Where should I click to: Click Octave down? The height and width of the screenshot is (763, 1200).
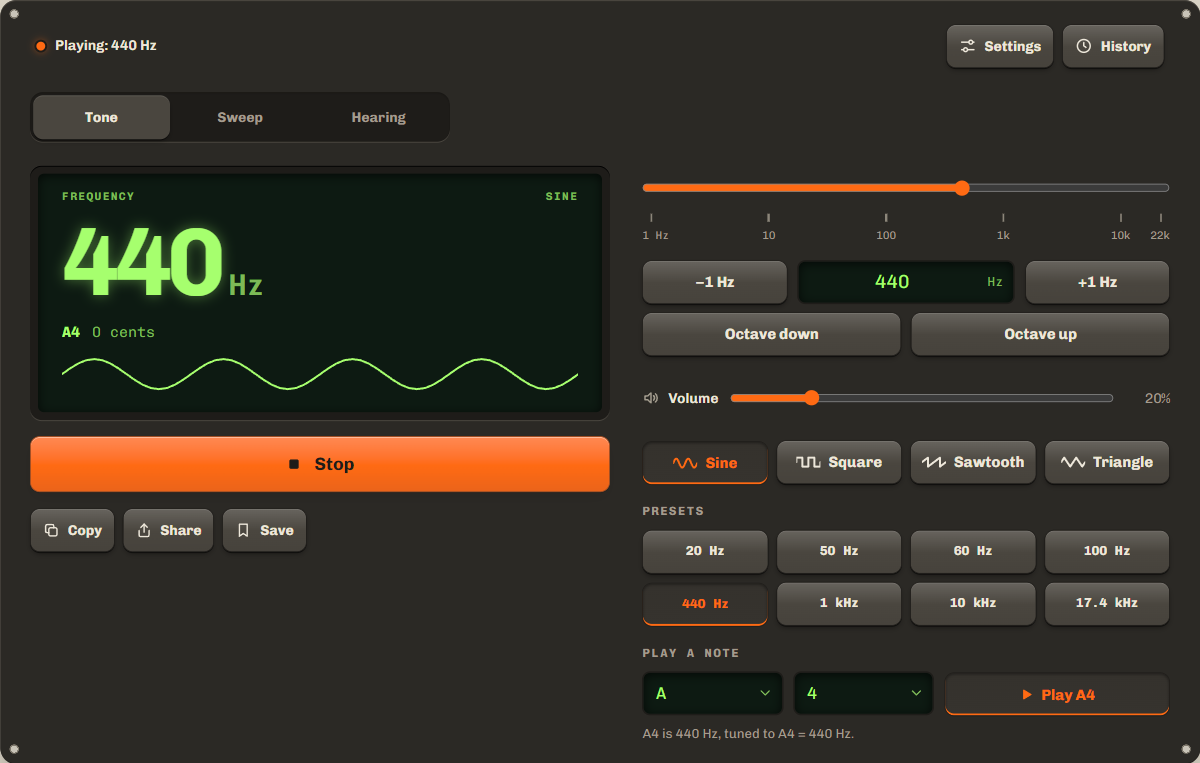point(772,334)
